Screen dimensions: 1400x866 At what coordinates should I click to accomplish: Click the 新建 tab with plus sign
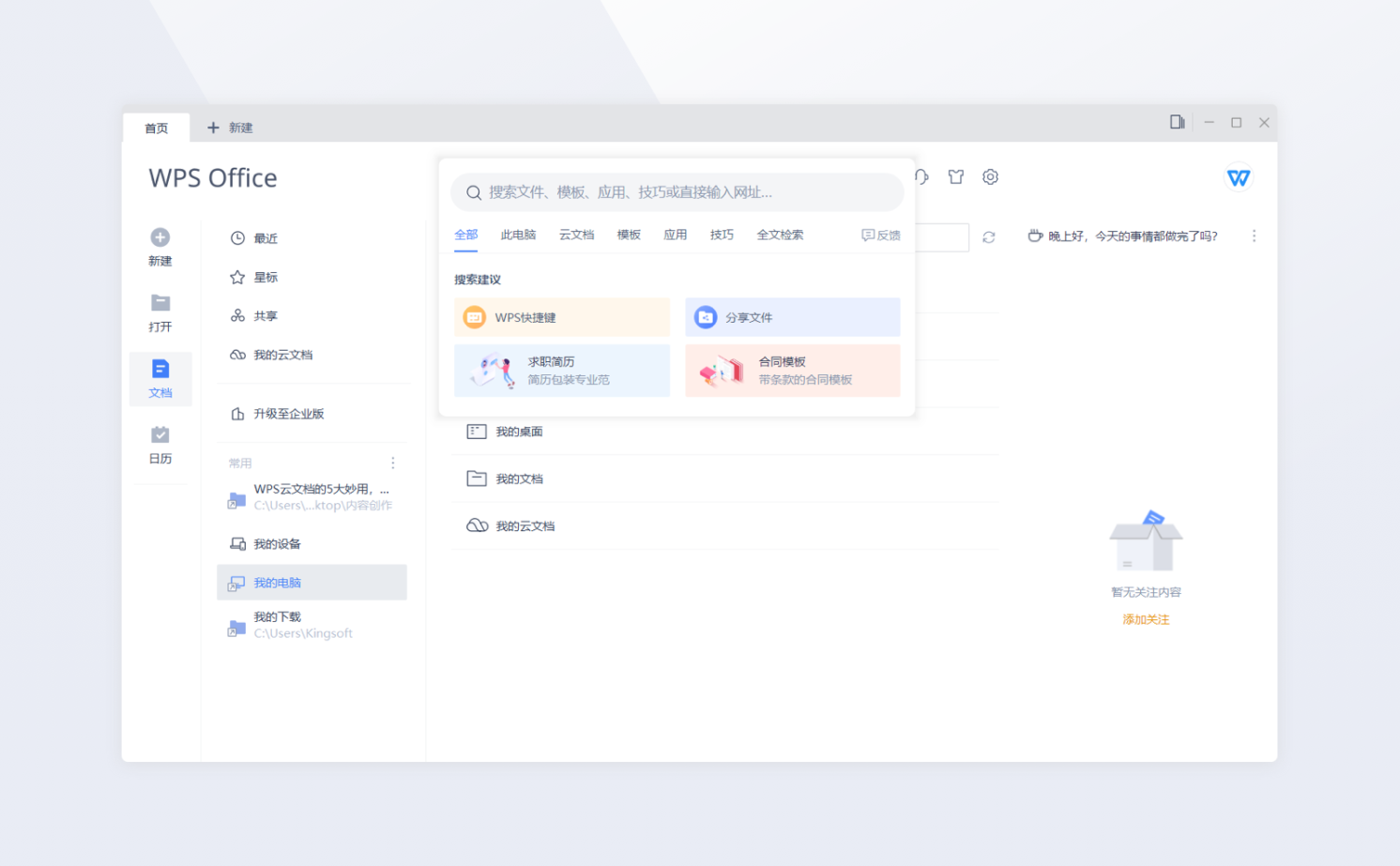pos(230,128)
